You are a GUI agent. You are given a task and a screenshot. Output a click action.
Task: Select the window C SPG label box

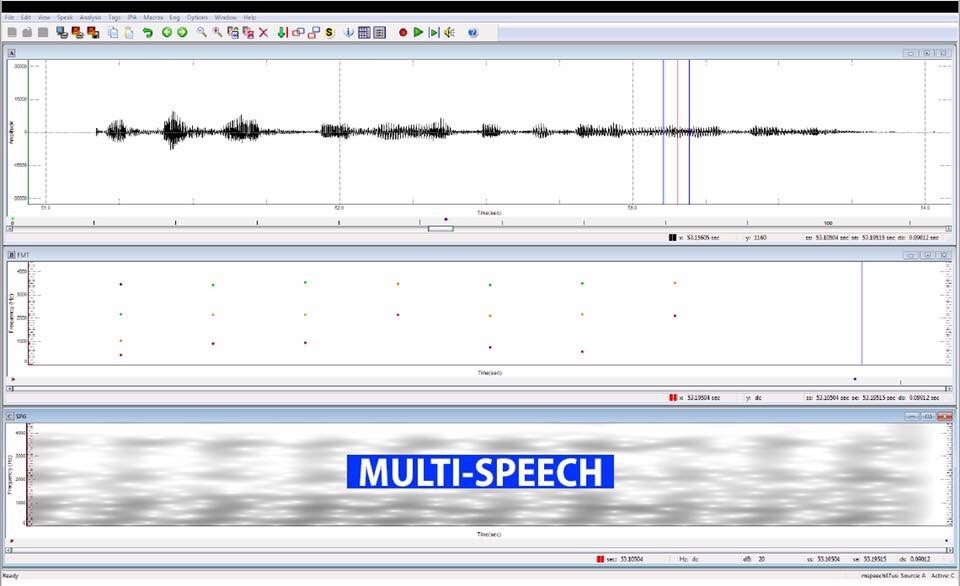coord(10,416)
